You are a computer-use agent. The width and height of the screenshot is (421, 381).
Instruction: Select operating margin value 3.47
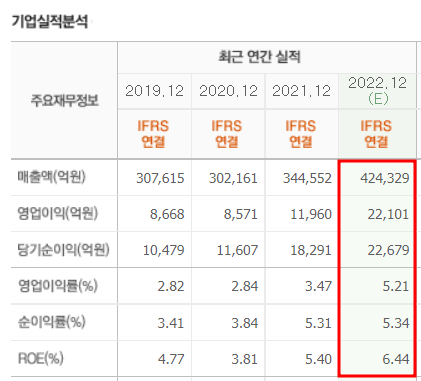(x=318, y=286)
